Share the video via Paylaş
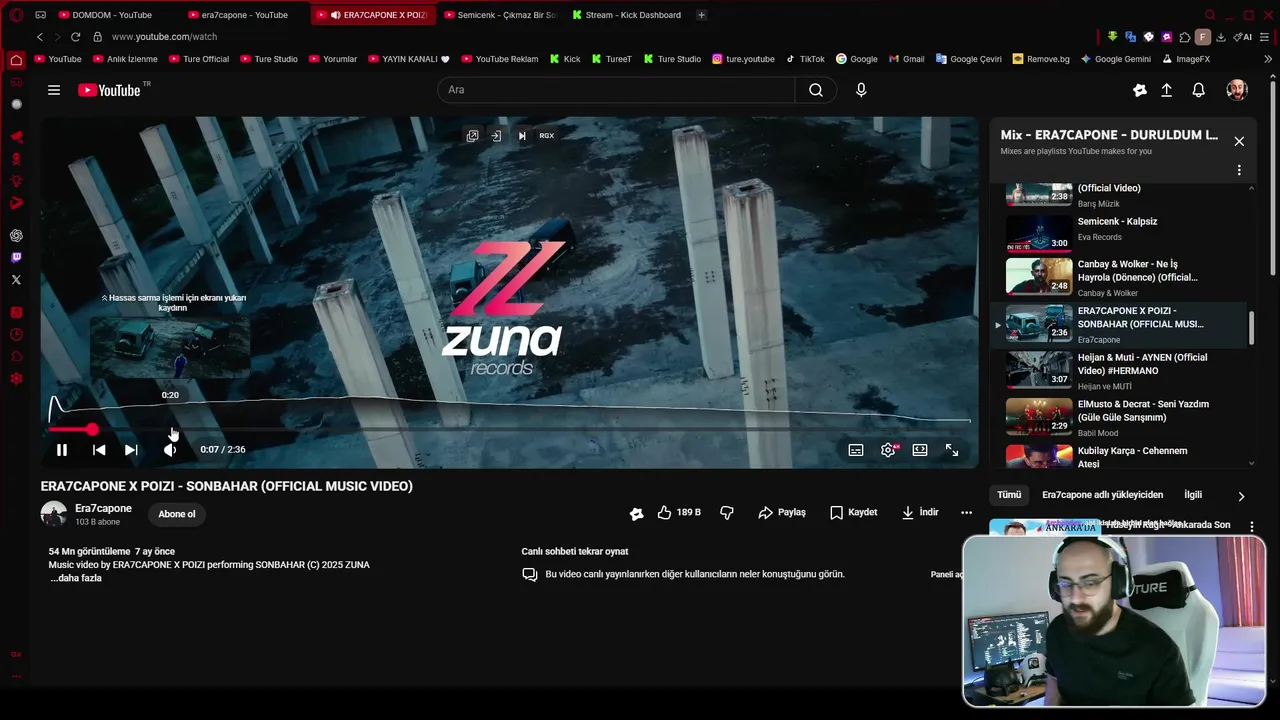The height and width of the screenshot is (720, 1280). pyautogui.click(x=782, y=513)
